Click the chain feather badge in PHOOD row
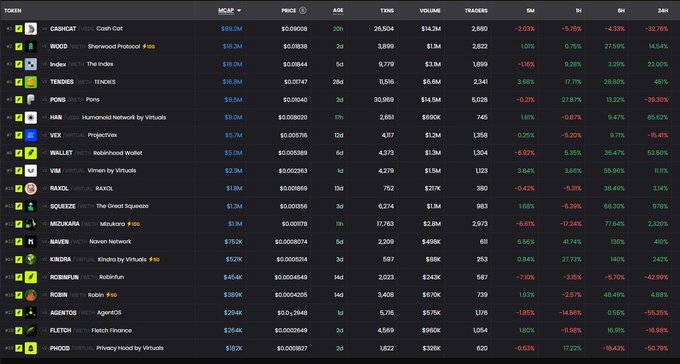680x364 pixels. (19, 348)
